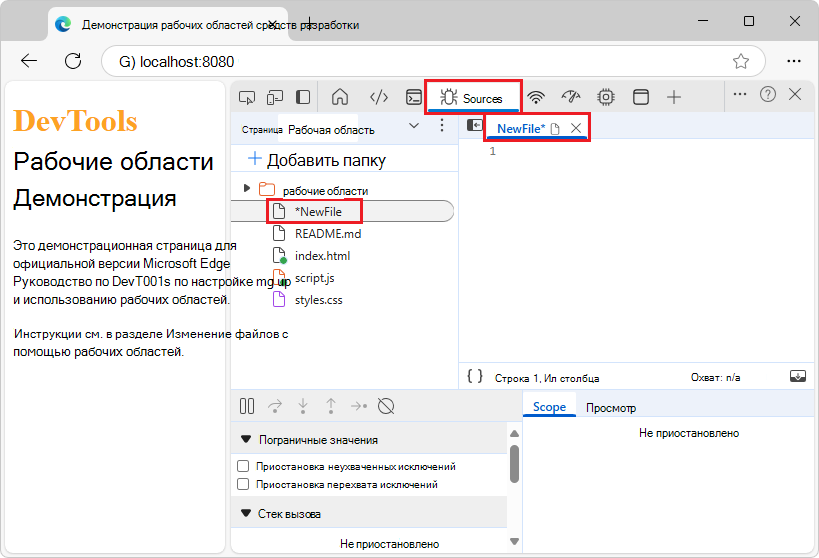The image size is (819, 558).
Task: Toggle device emulation icon
Action: [275, 97]
